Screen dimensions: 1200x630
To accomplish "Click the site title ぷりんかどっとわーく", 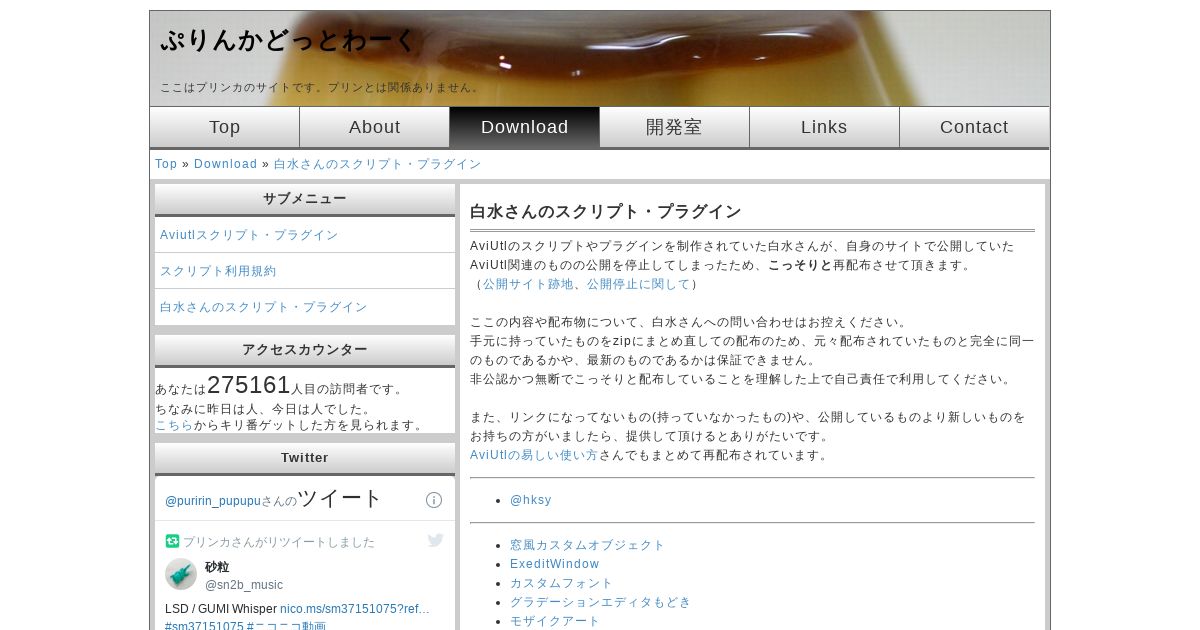I will tap(288, 40).
